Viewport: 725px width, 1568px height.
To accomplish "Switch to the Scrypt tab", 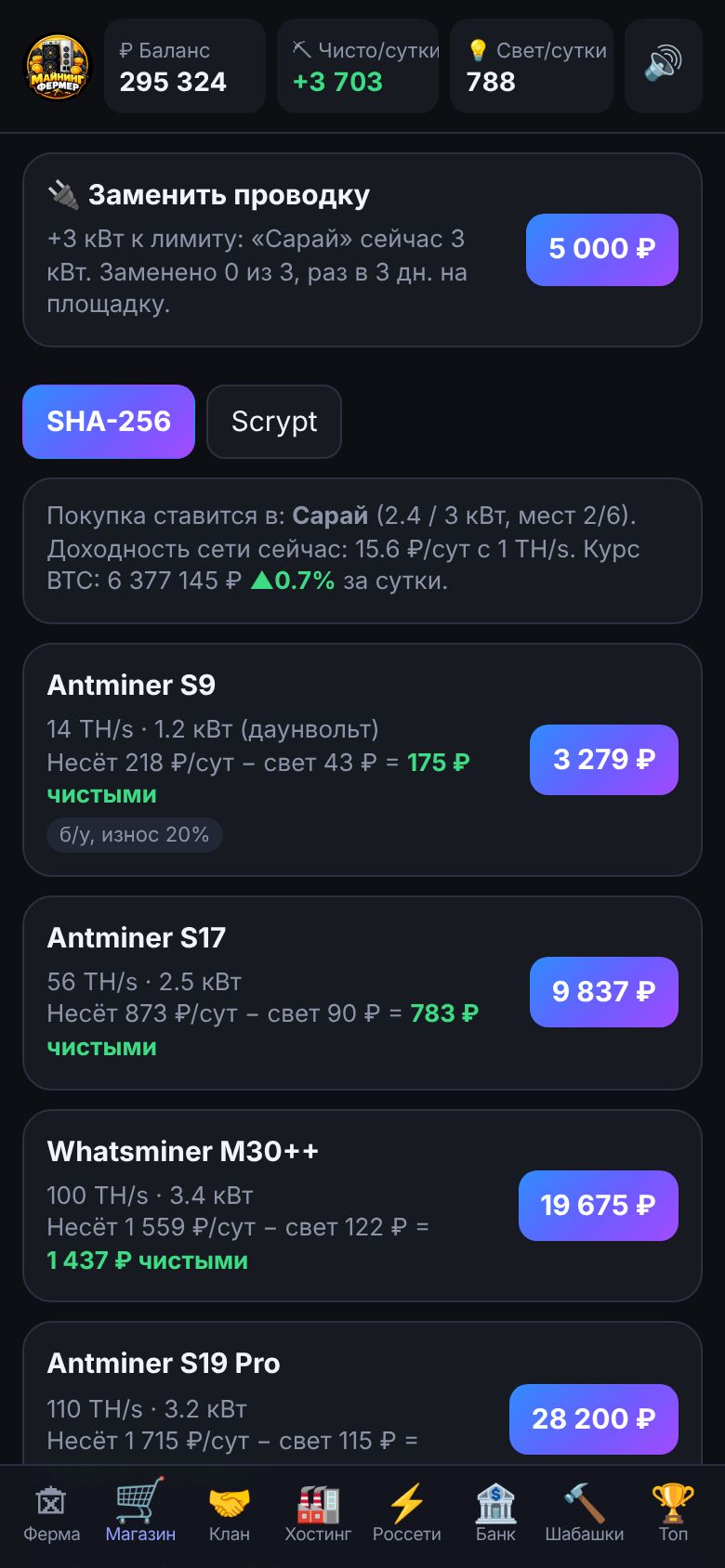I will coord(274,422).
